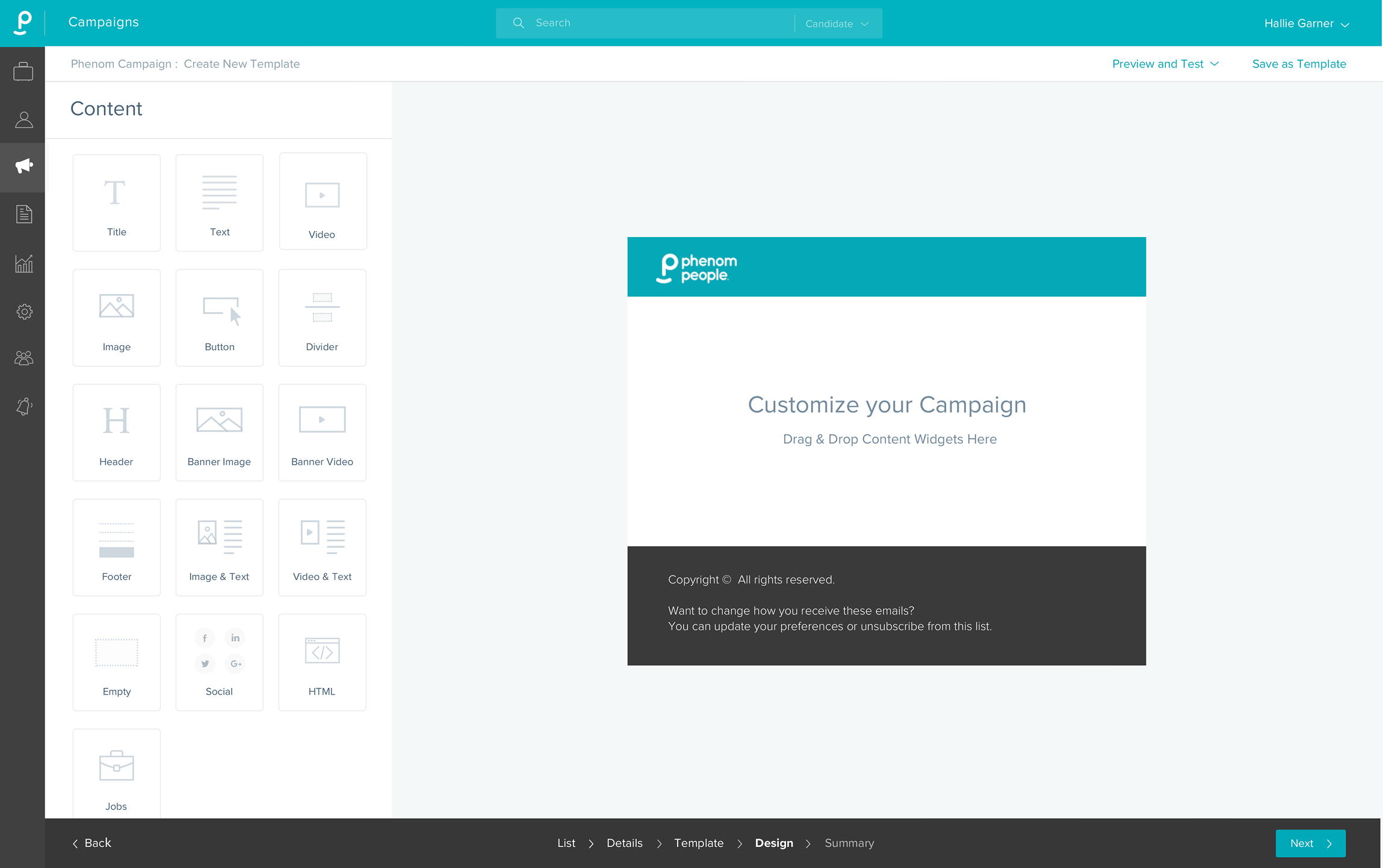Open the Hallie Garner user menu

tap(1306, 23)
